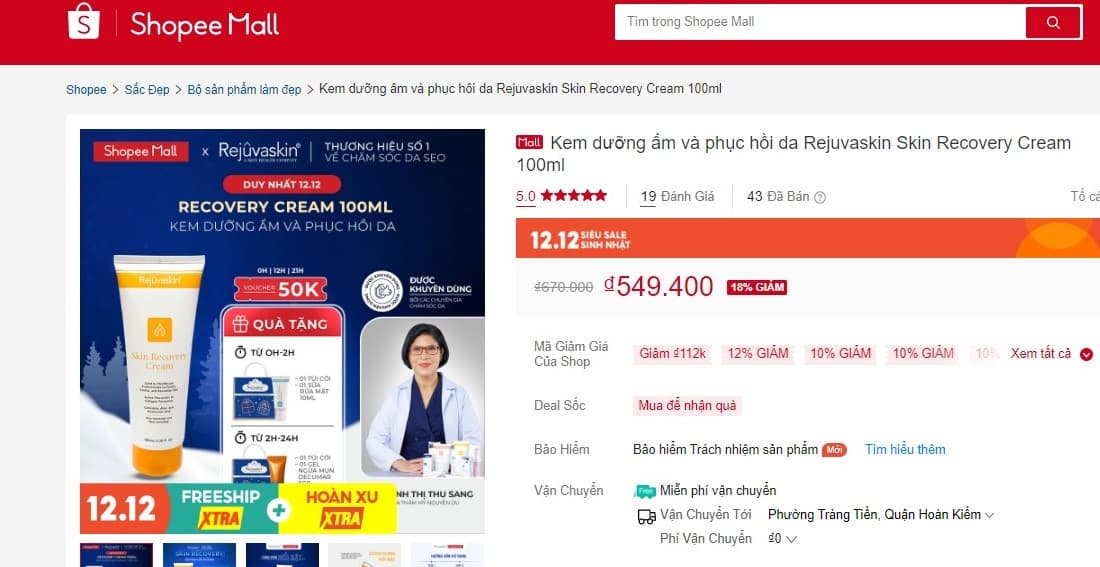The height and width of the screenshot is (567, 1100).
Task: Click the first 12% GIẢM voucher tag
Action: tap(758, 354)
